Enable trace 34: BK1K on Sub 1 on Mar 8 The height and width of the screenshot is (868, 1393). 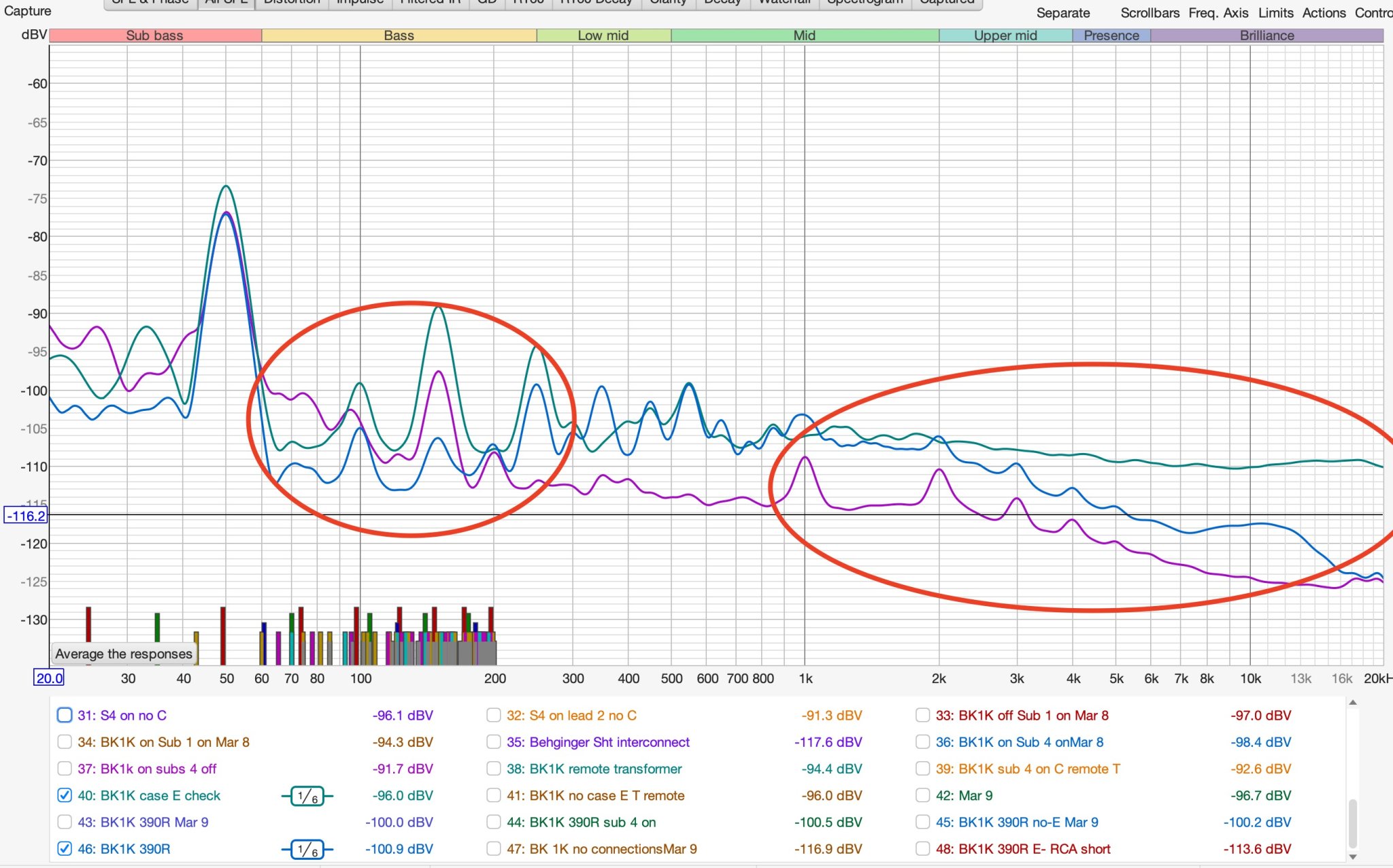65,741
